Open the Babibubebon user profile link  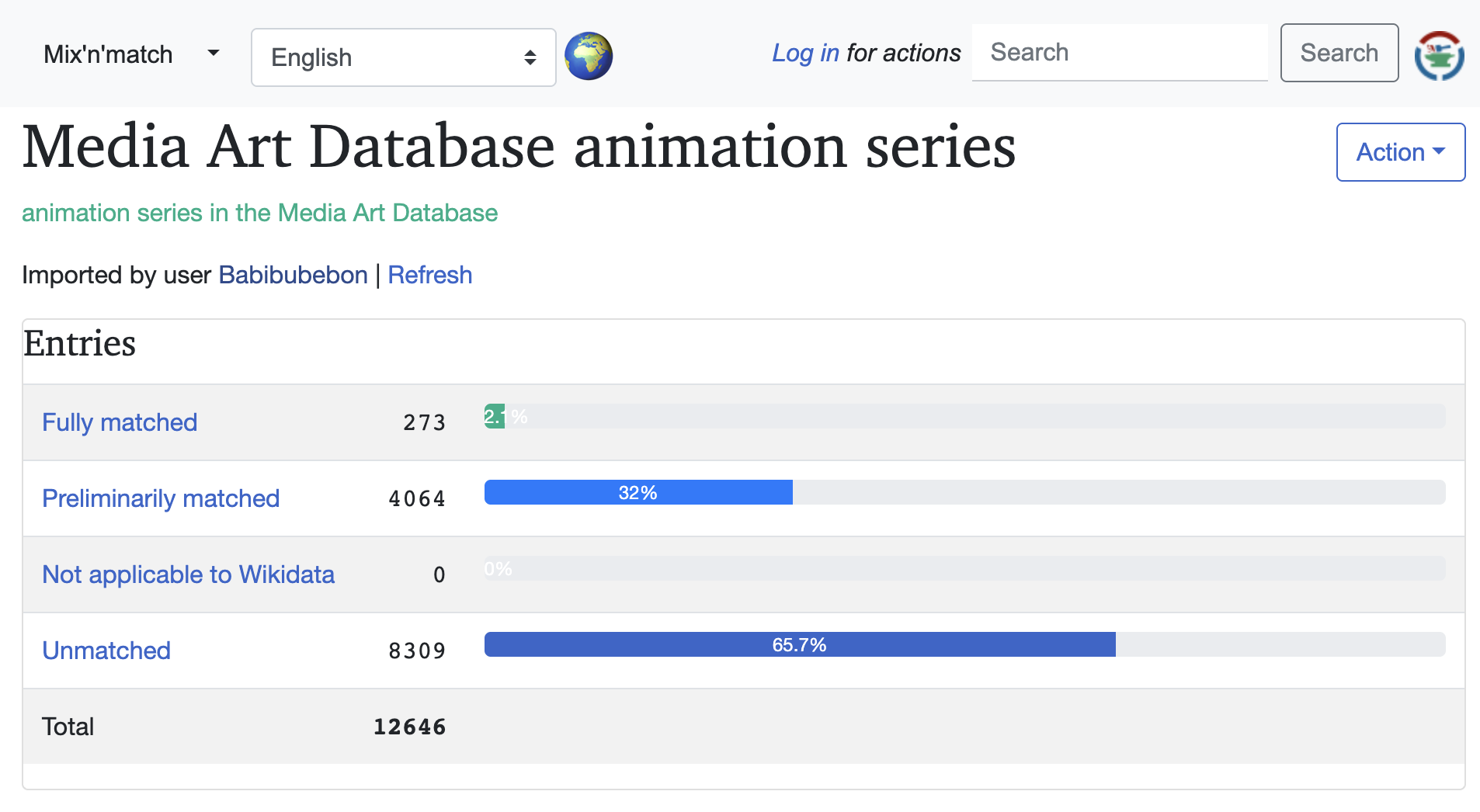pyautogui.click(x=293, y=275)
